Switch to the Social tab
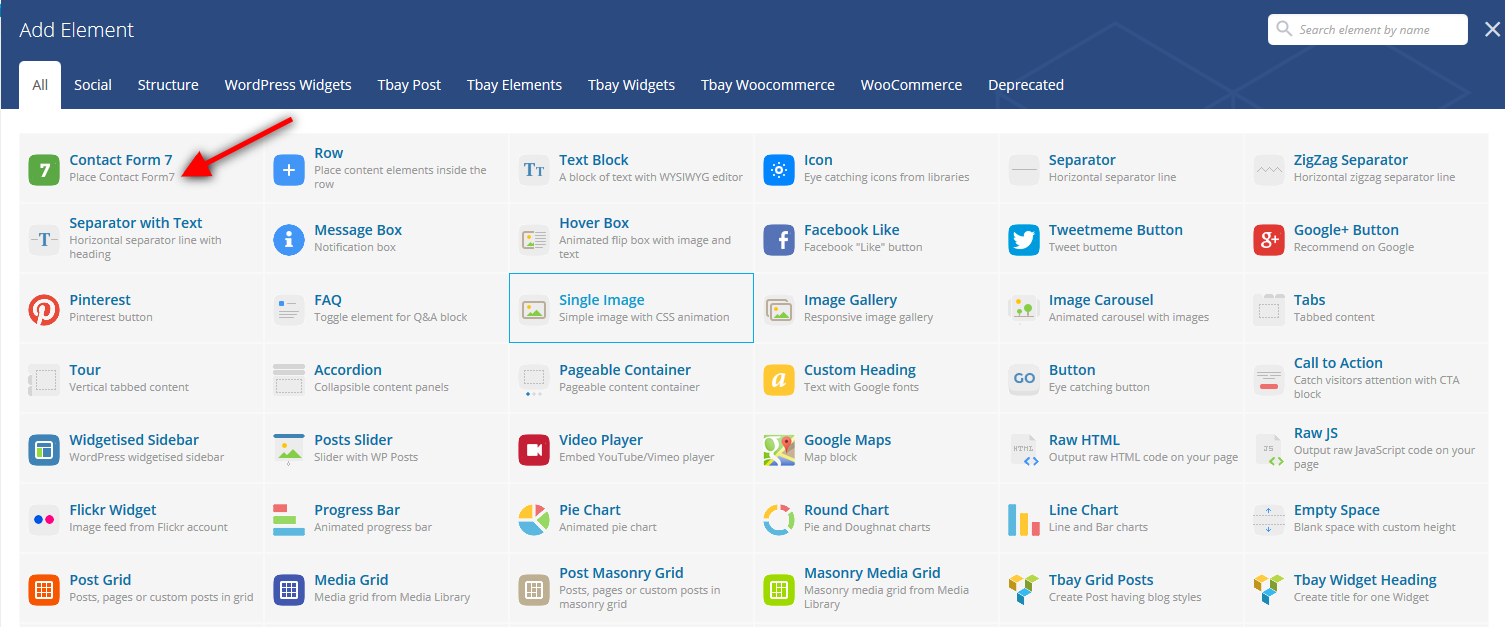The image size is (1505, 627). click(x=93, y=85)
